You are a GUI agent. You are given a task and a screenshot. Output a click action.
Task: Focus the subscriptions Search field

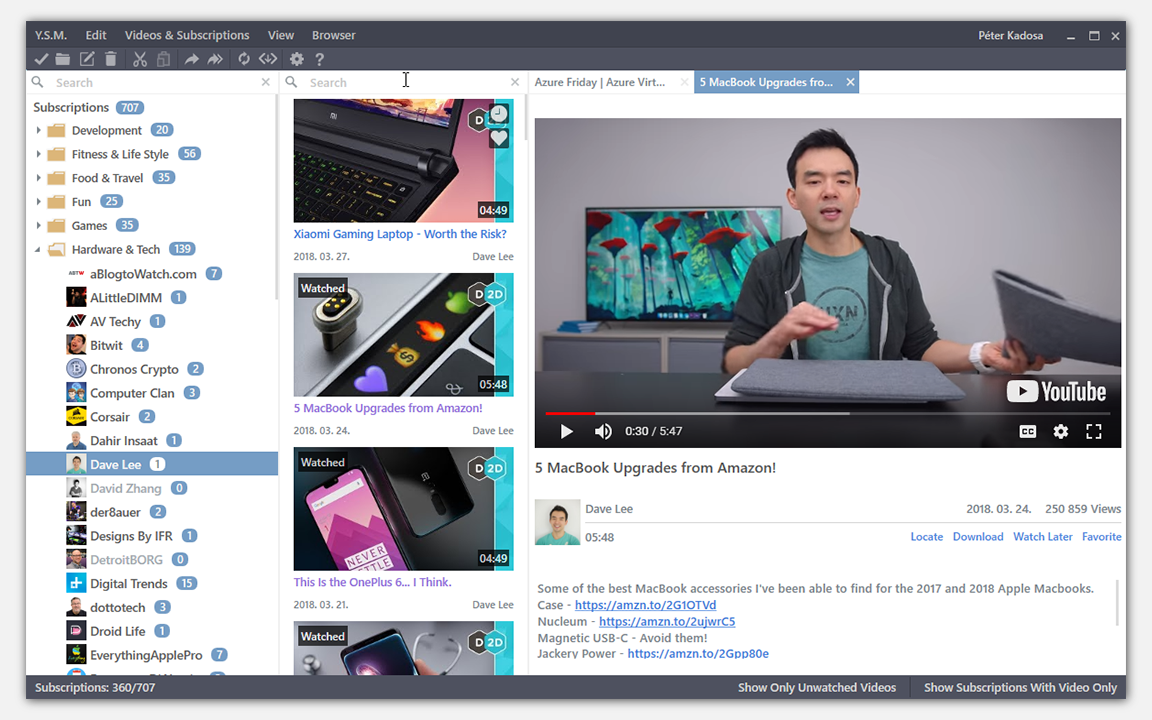[154, 82]
